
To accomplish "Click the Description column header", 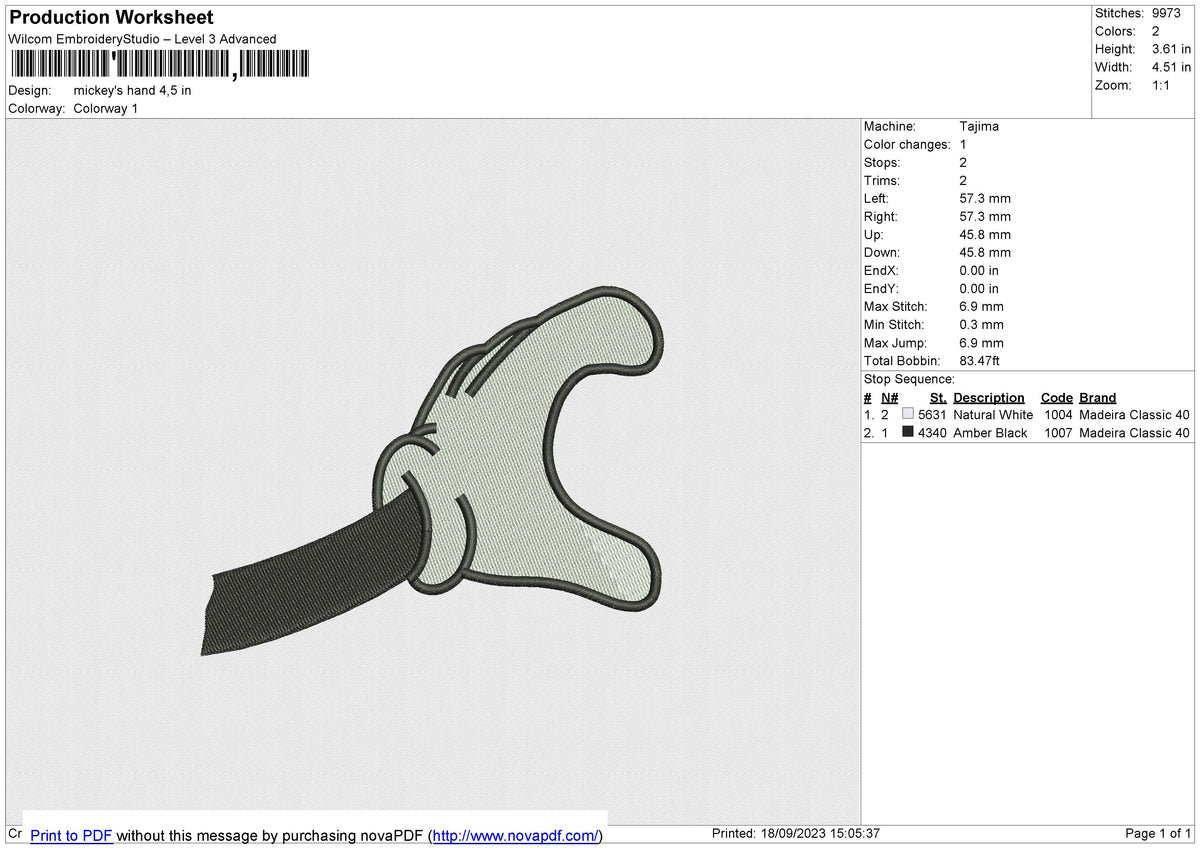I will (x=989, y=398).
